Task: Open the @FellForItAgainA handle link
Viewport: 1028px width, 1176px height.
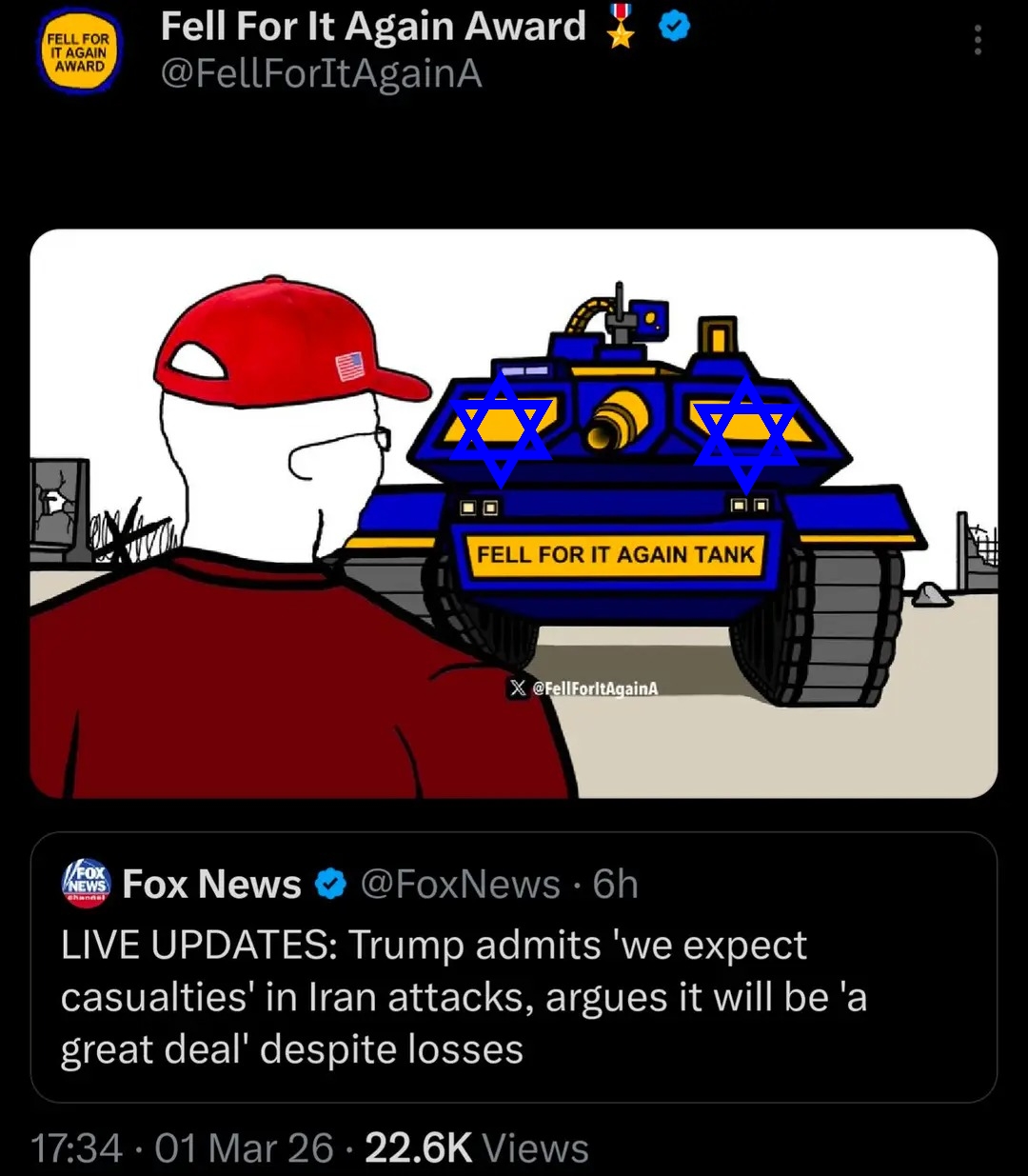Action: click(x=321, y=73)
